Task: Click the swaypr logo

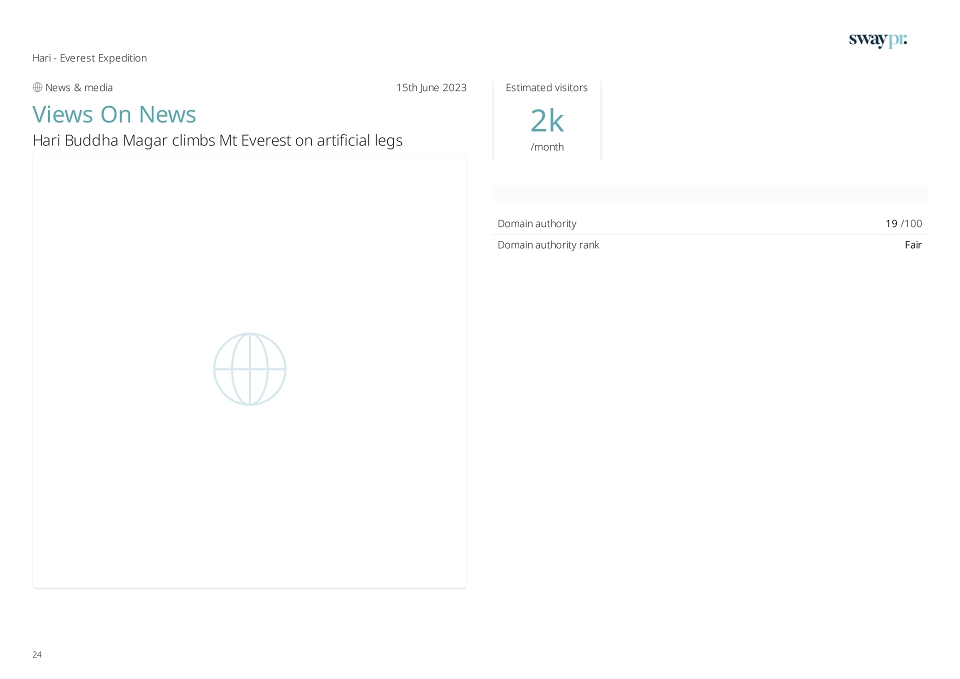Action: 877,40
